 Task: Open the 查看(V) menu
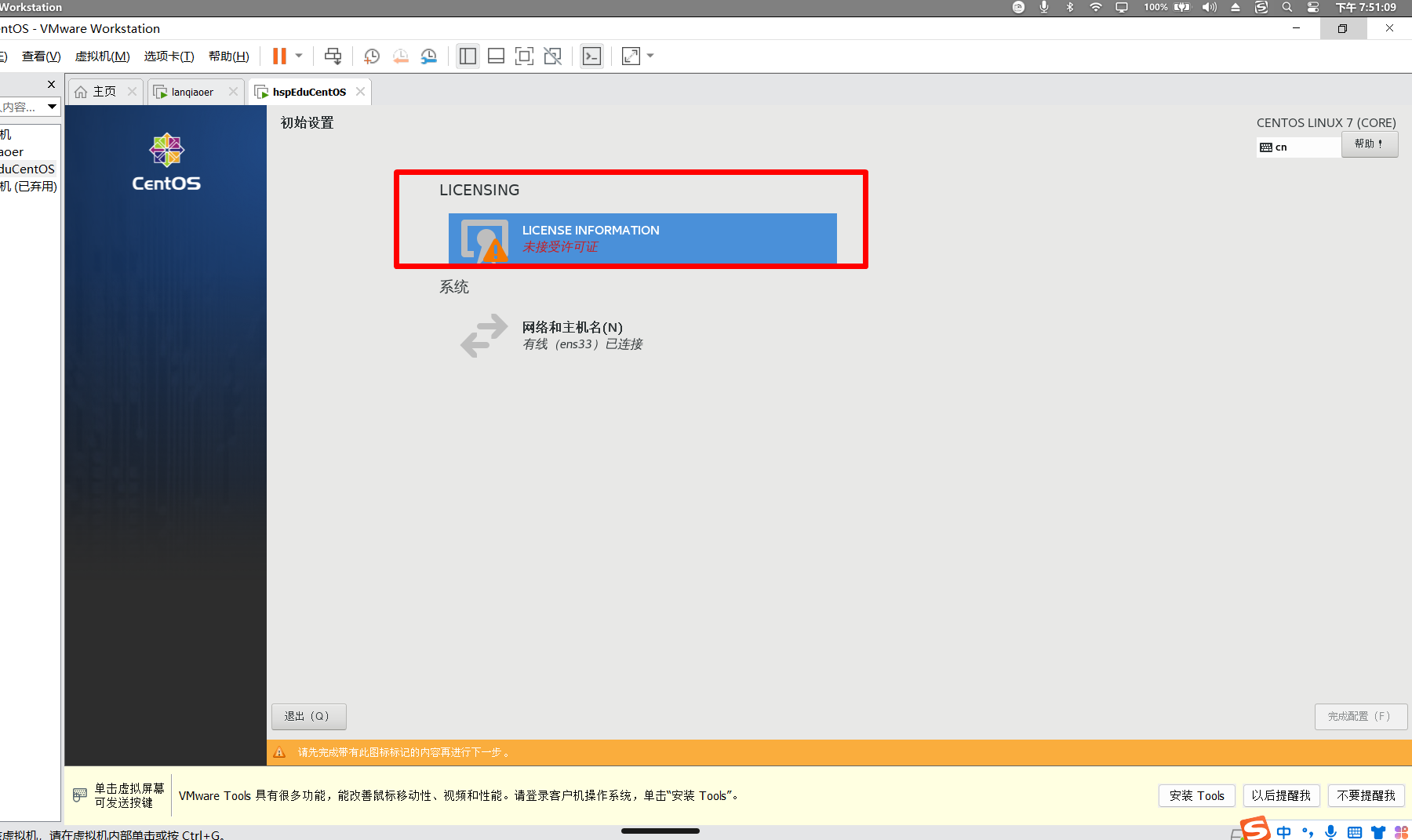pyautogui.click(x=41, y=56)
